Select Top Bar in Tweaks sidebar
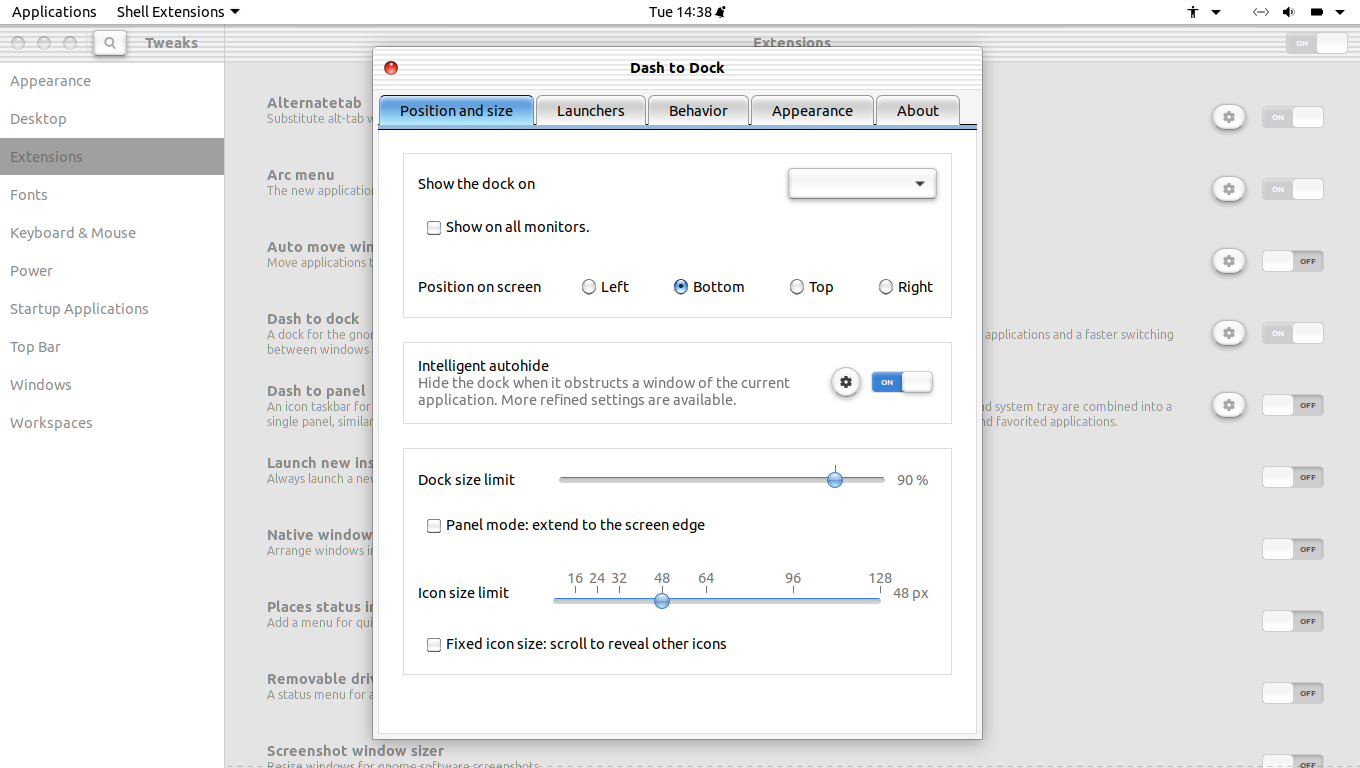The image size is (1360, 768). (x=112, y=347)
